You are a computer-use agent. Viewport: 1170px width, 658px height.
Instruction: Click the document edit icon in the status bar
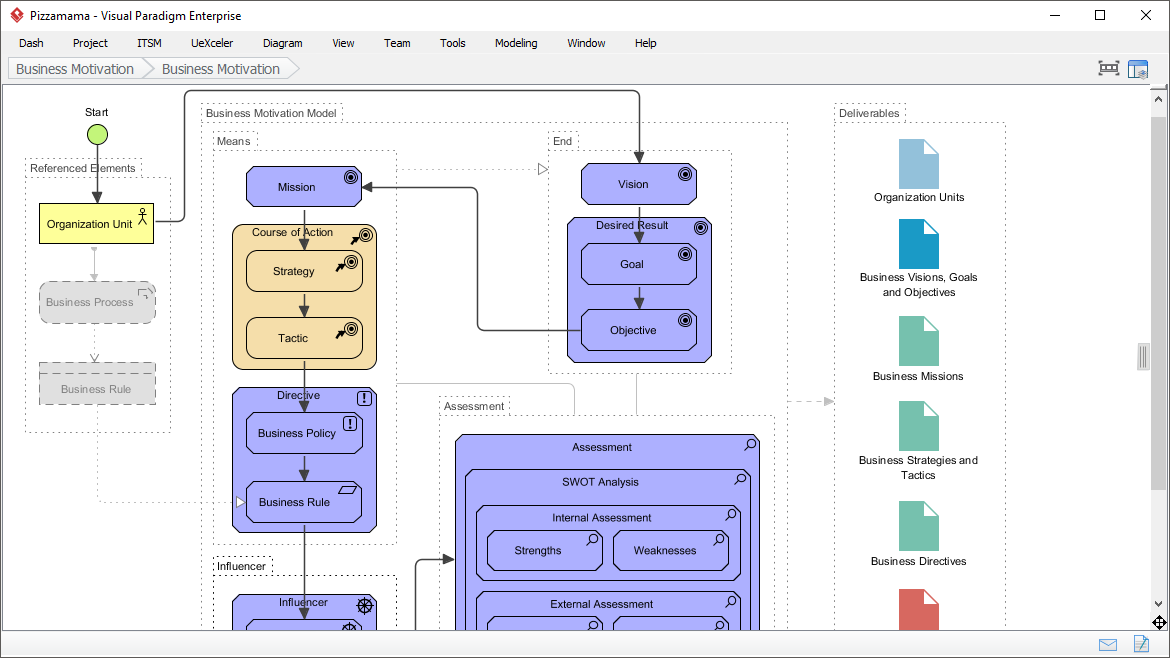(x=1142, y=644)
